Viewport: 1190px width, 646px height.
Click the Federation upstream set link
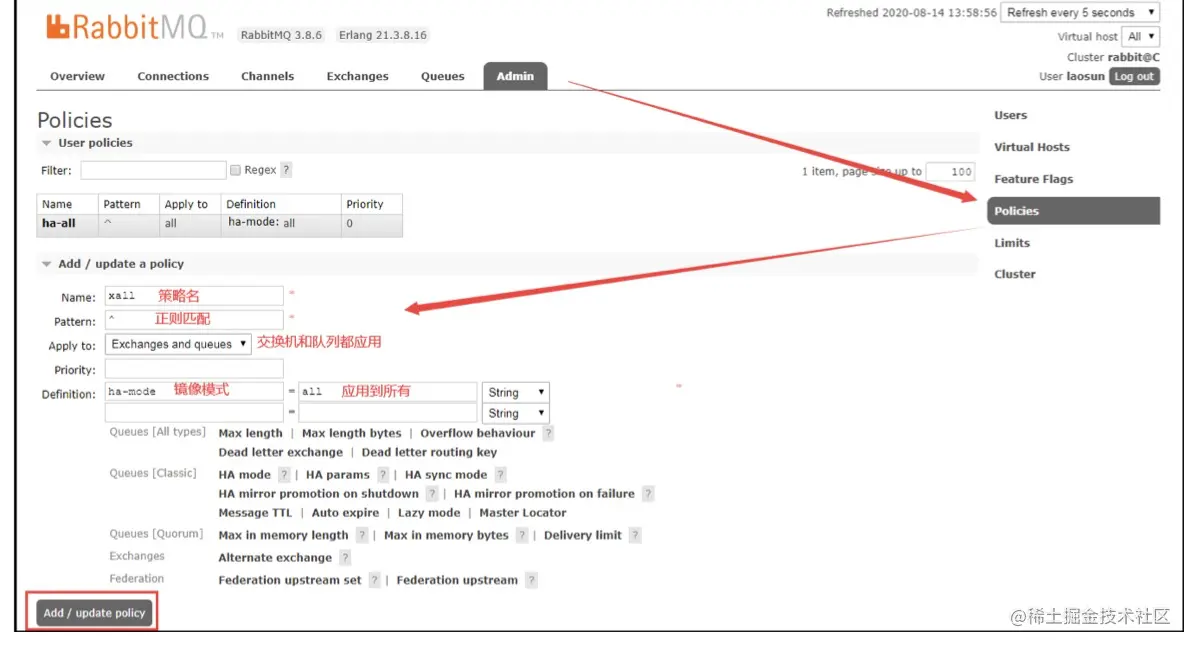tap(289, 580)
